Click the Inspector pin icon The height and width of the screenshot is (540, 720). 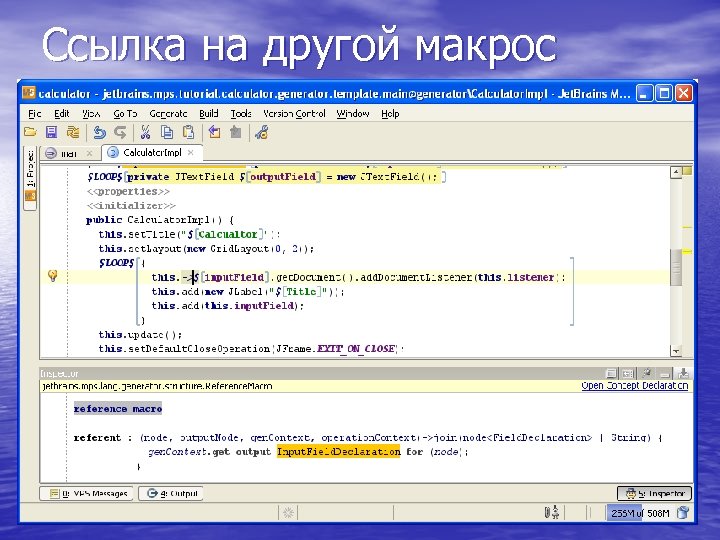[647, 373]
